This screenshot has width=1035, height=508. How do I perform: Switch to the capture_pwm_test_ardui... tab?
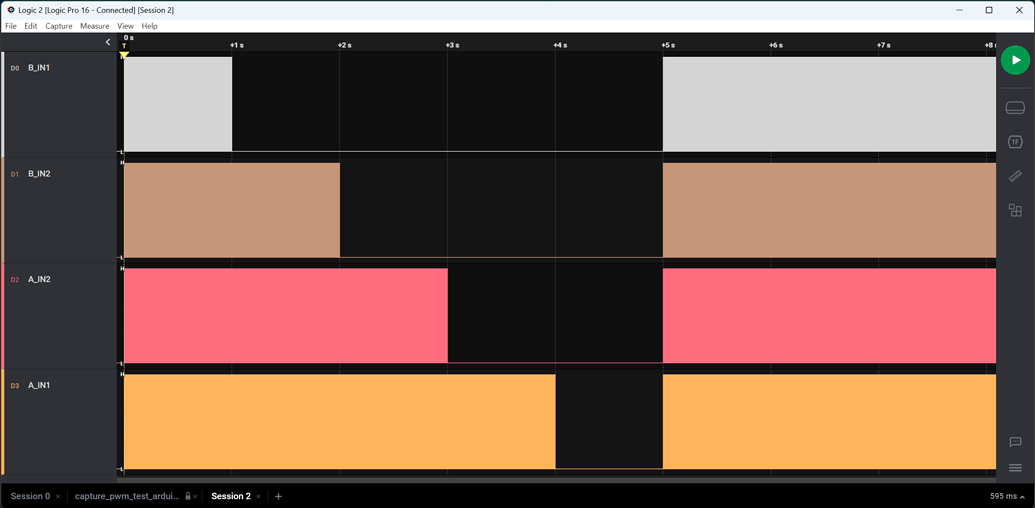coord(127,496)
